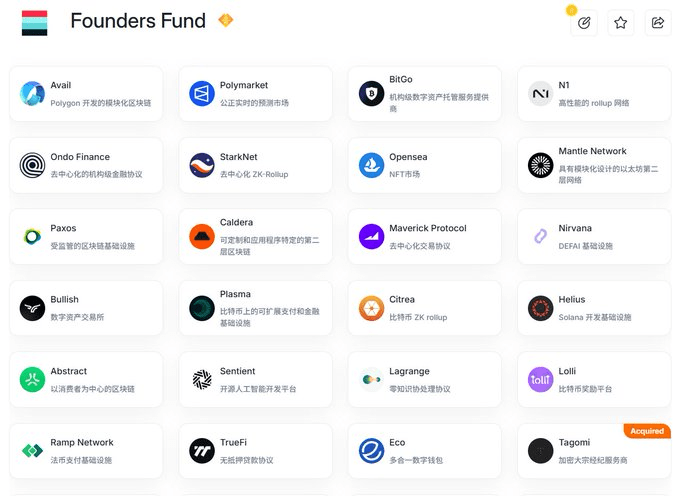Click the Founders Fund striped logo
The height and width of the screenshot is (496, 680).
pyautogui.click(x=35, y=23)
